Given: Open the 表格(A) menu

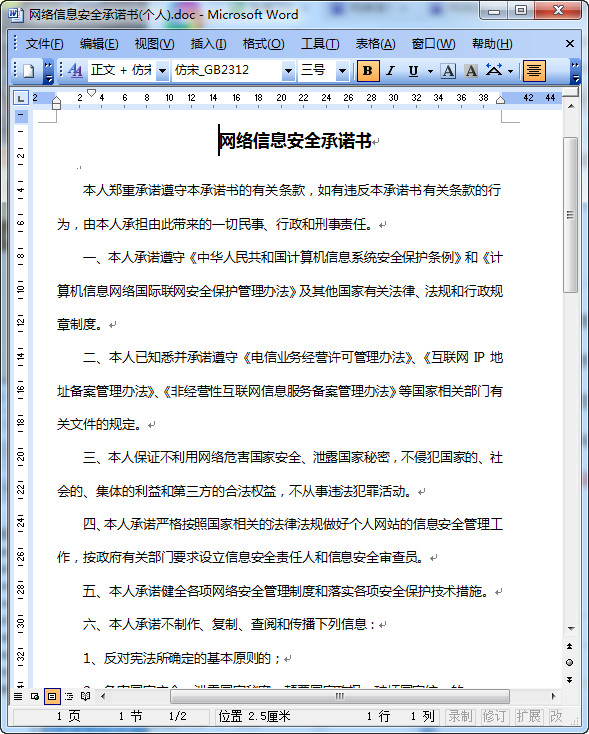Looking at the screenshot, I should [x=375, y=44].
